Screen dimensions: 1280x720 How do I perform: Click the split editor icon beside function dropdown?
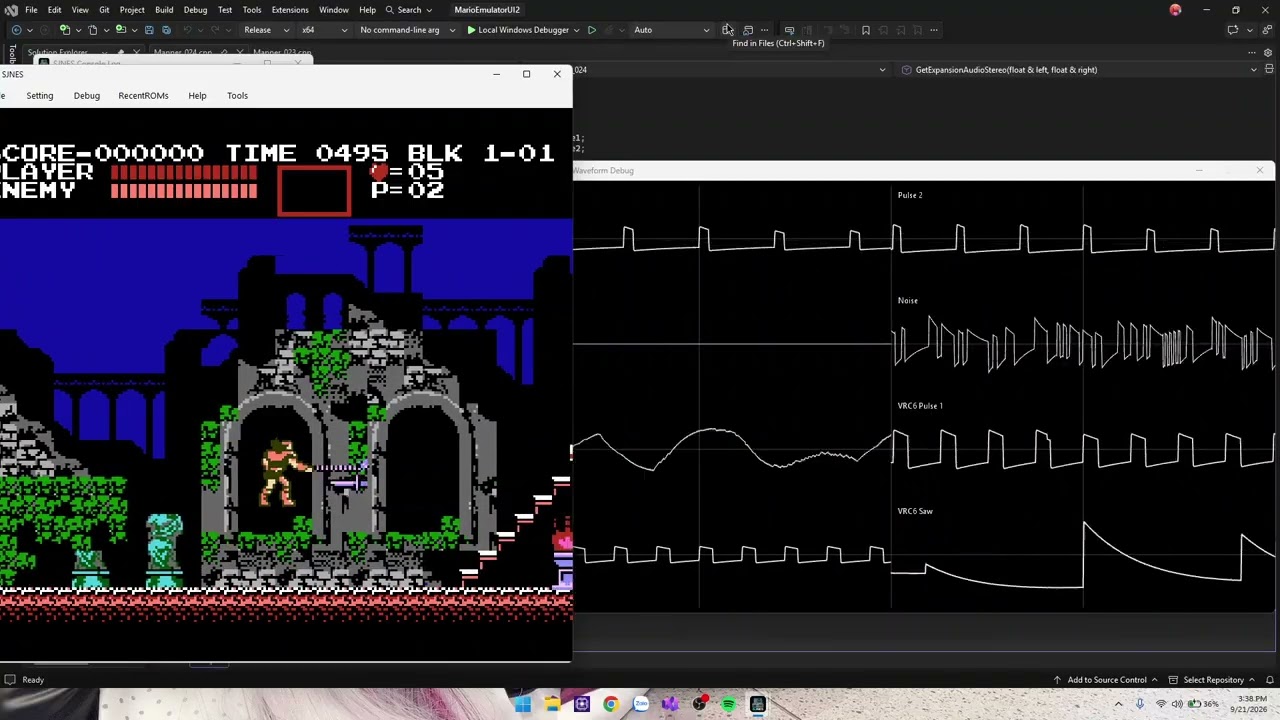pos(1269,70)
